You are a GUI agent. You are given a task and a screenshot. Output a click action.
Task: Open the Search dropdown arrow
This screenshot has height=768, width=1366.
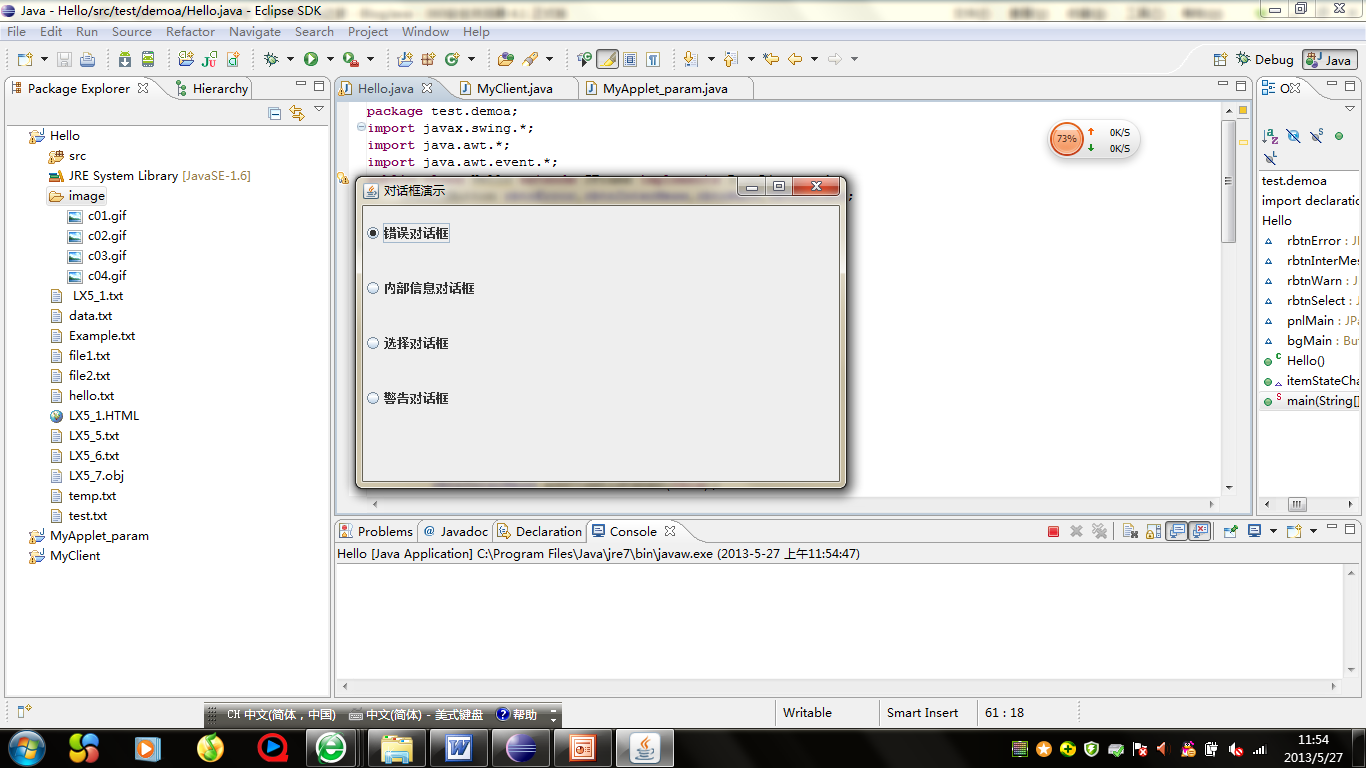(551, 59)
